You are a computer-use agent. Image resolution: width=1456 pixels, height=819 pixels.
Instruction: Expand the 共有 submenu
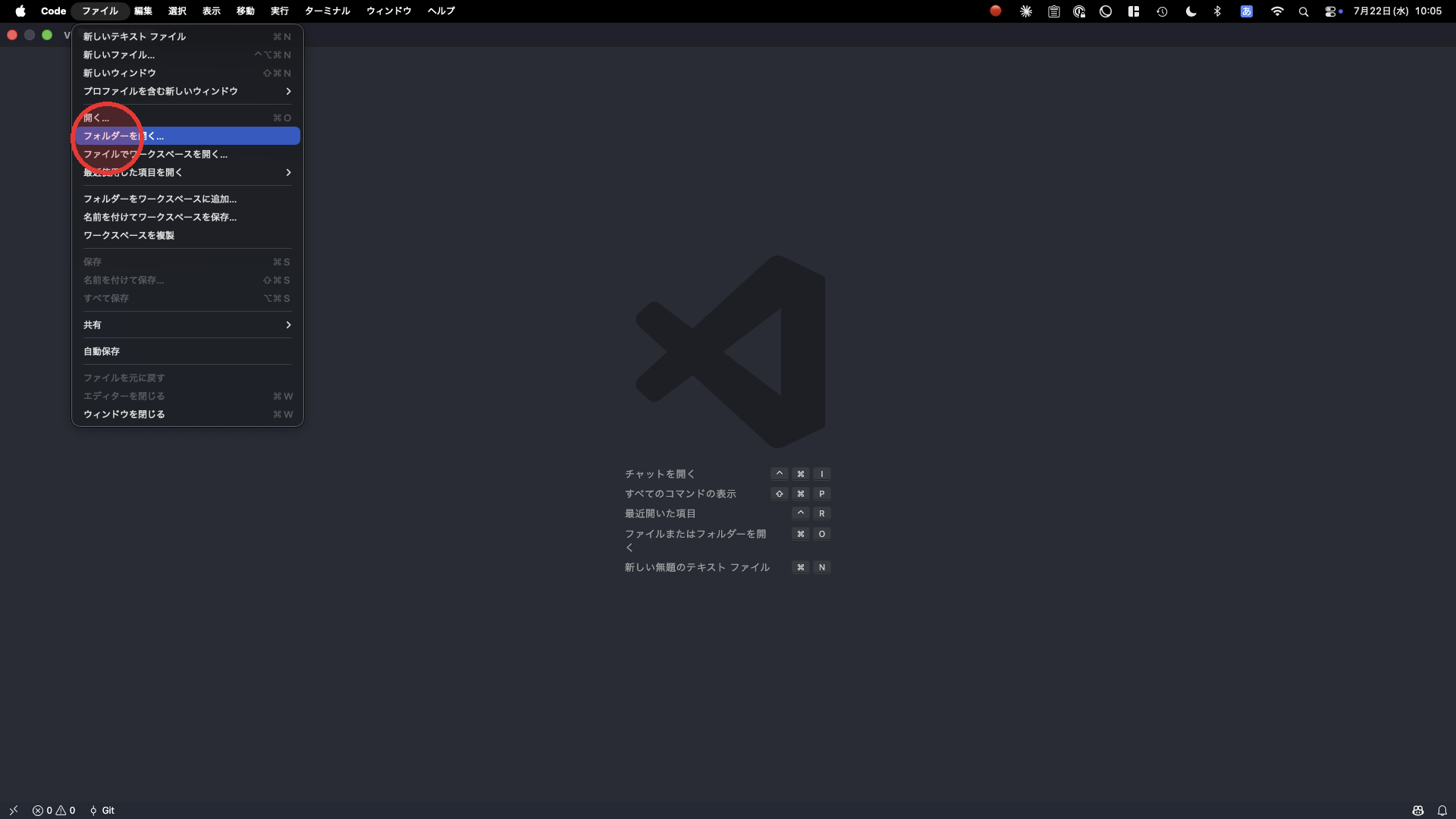click(187, 325)
